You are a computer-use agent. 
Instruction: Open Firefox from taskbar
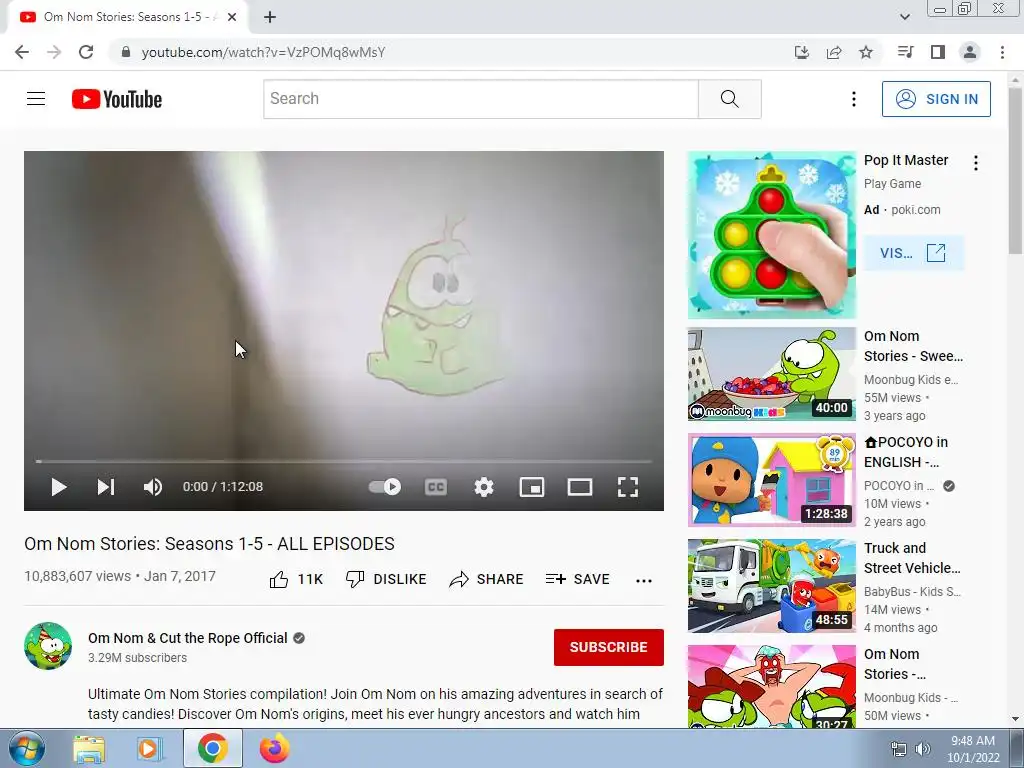pyautogui.click(x=275, y=748)
